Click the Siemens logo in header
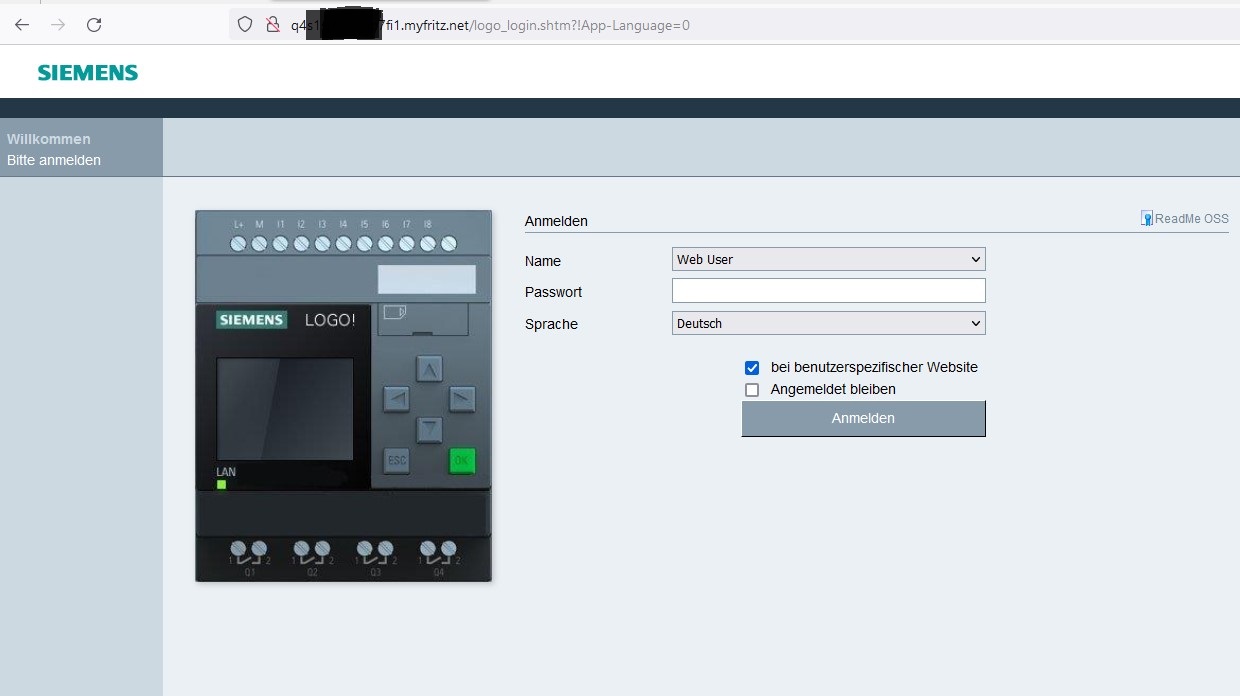 [x=88, y=72]
